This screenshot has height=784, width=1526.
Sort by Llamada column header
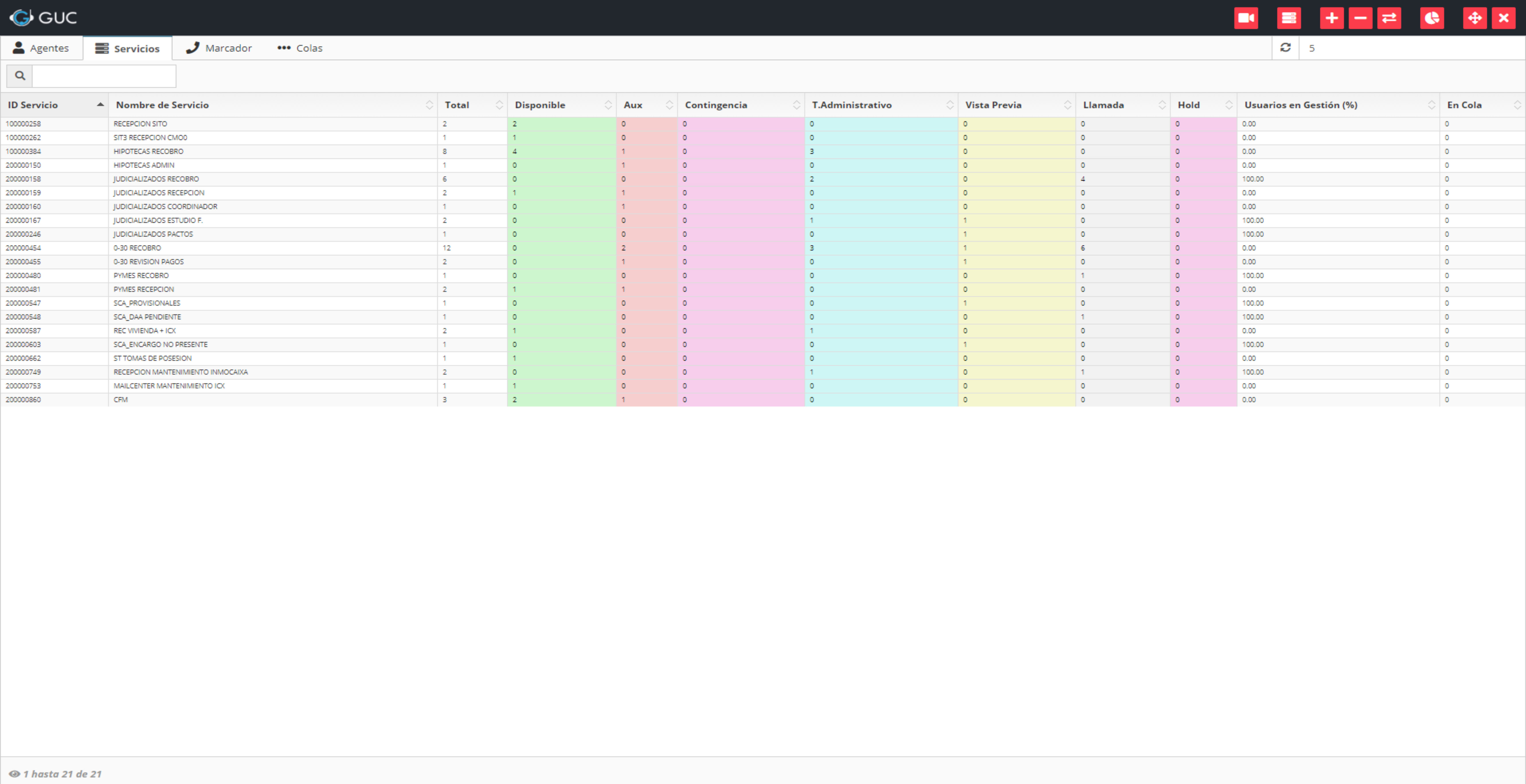pos(1123,105)
